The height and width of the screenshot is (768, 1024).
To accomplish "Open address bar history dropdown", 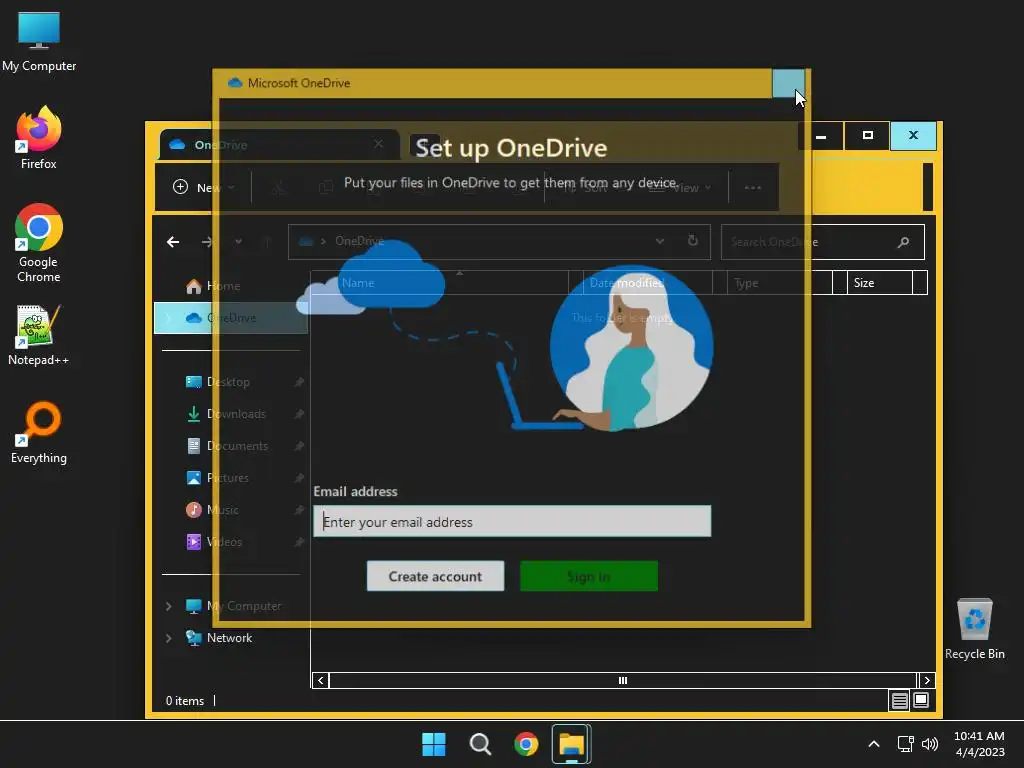I will [660, 241].
